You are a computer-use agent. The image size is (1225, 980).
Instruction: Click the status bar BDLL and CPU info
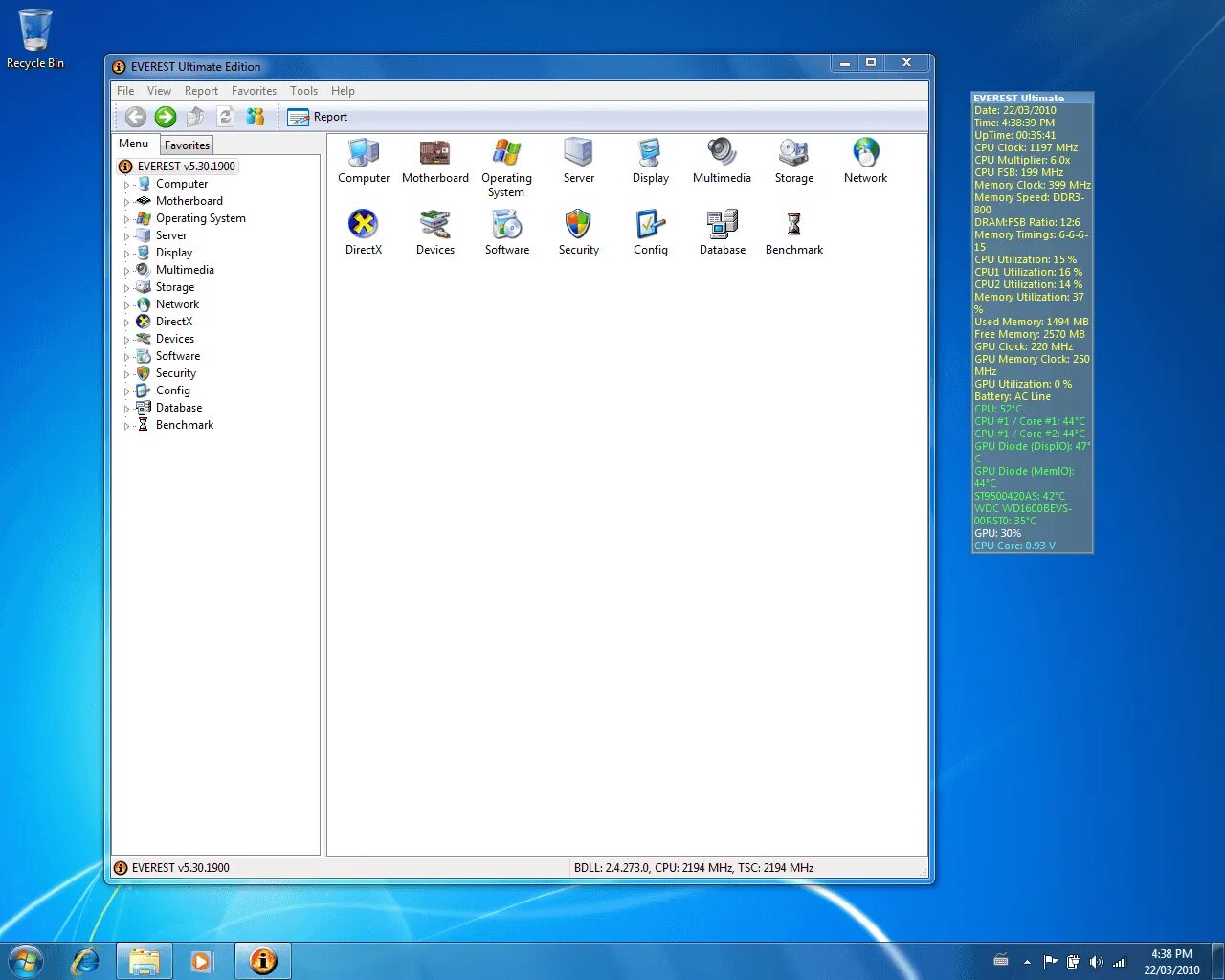694,868
